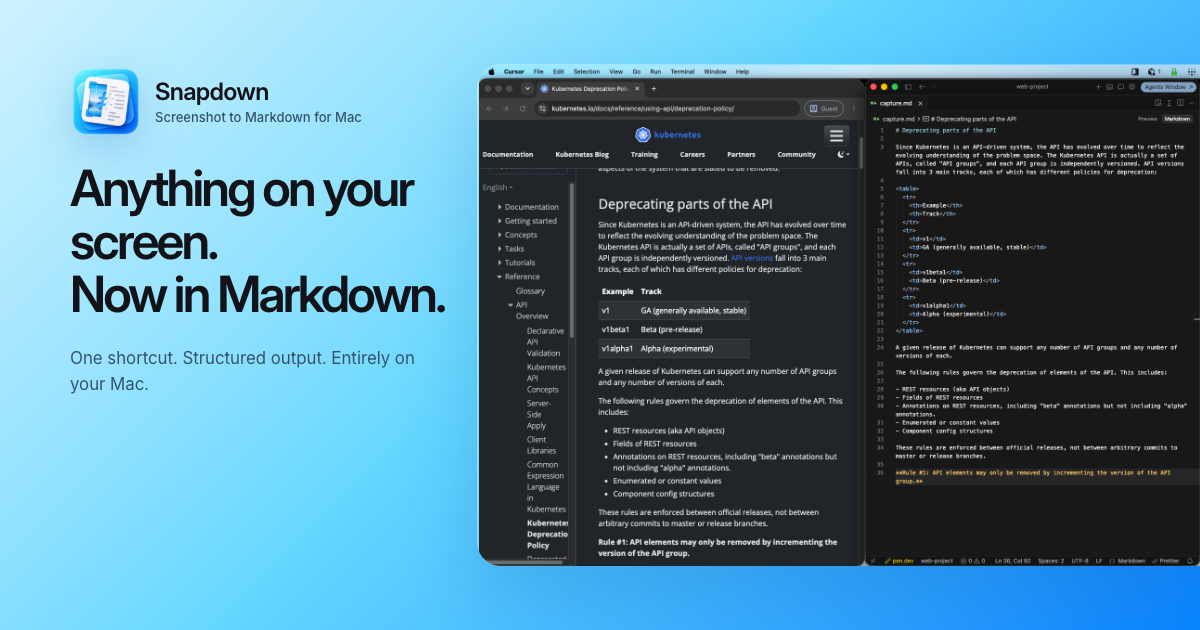Click the browser back arrow

[x=489, y=108]
